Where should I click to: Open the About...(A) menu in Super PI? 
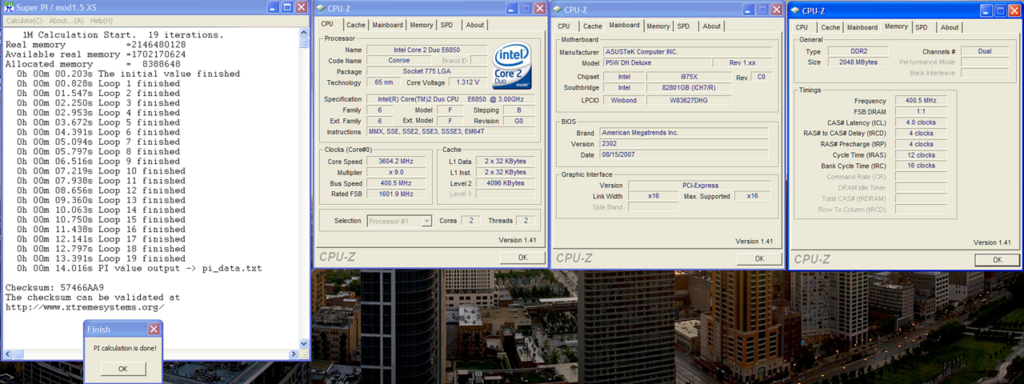point(67,21)
